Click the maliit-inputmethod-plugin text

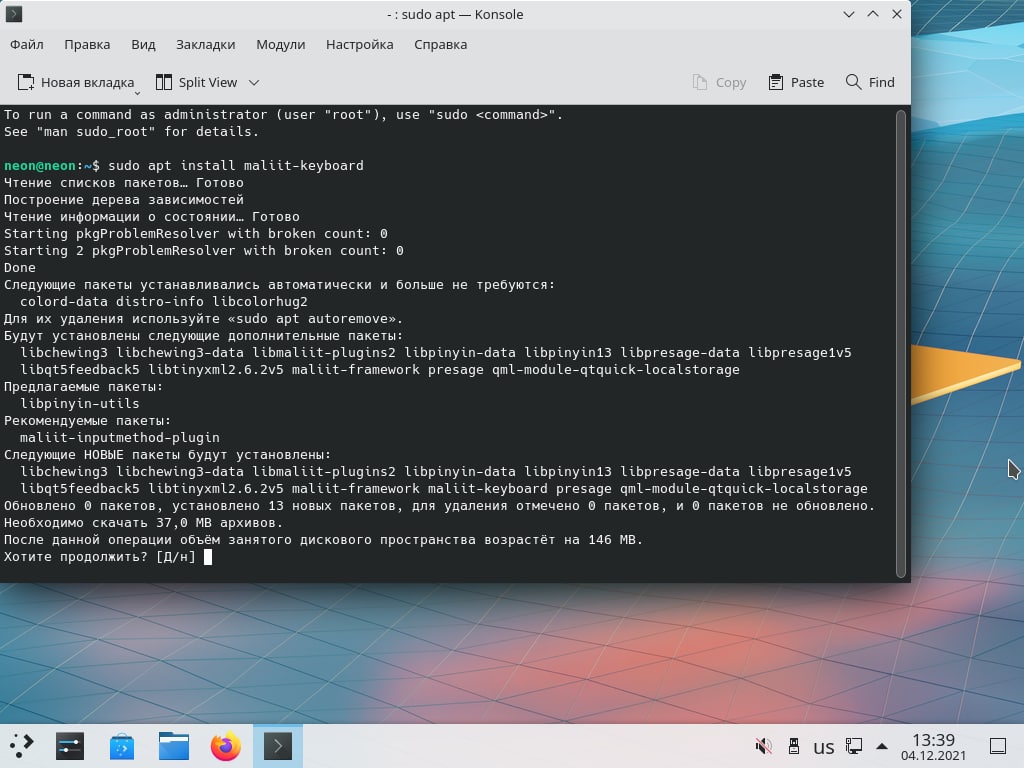[120, 438]
